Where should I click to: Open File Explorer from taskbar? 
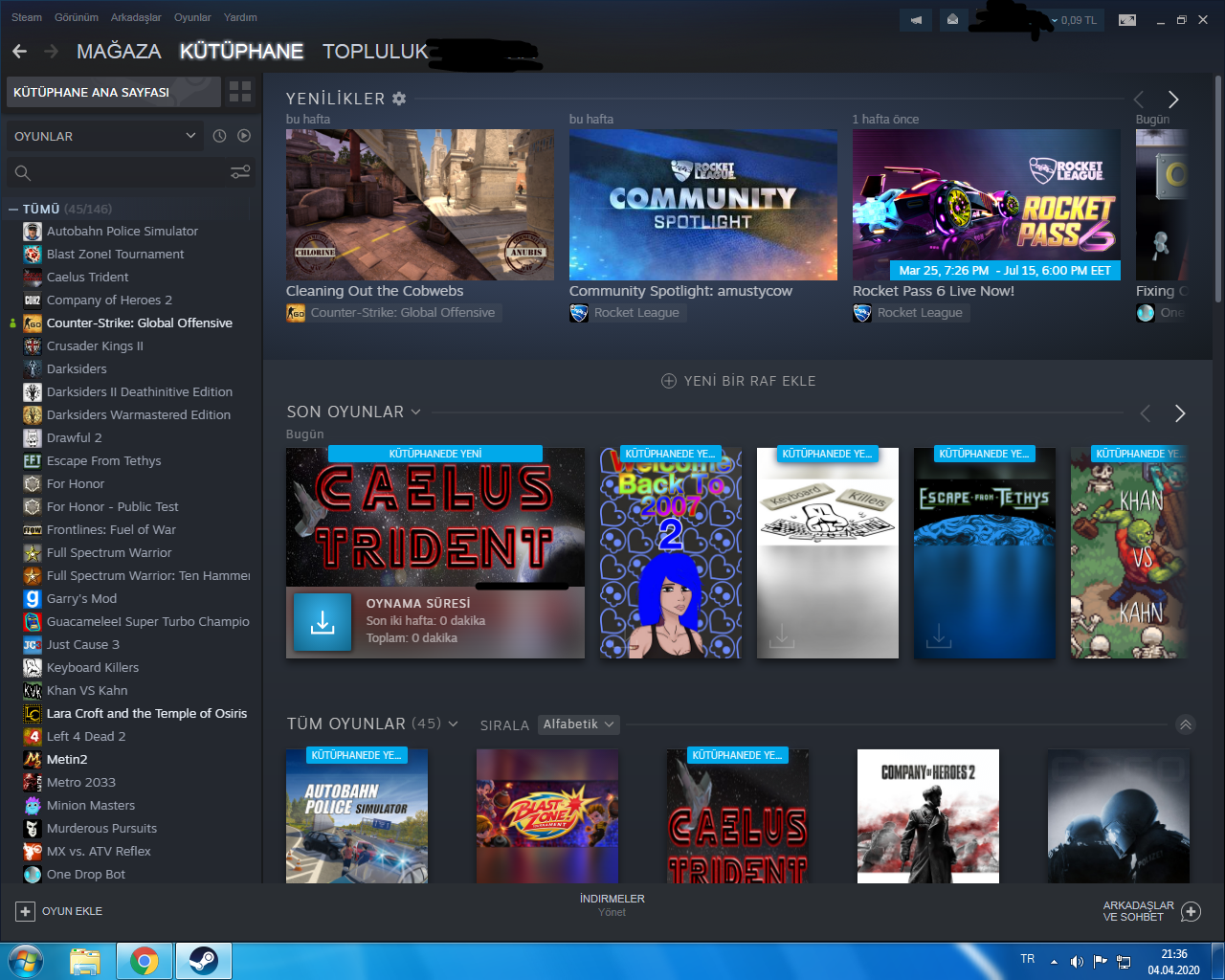pos(85,961)
